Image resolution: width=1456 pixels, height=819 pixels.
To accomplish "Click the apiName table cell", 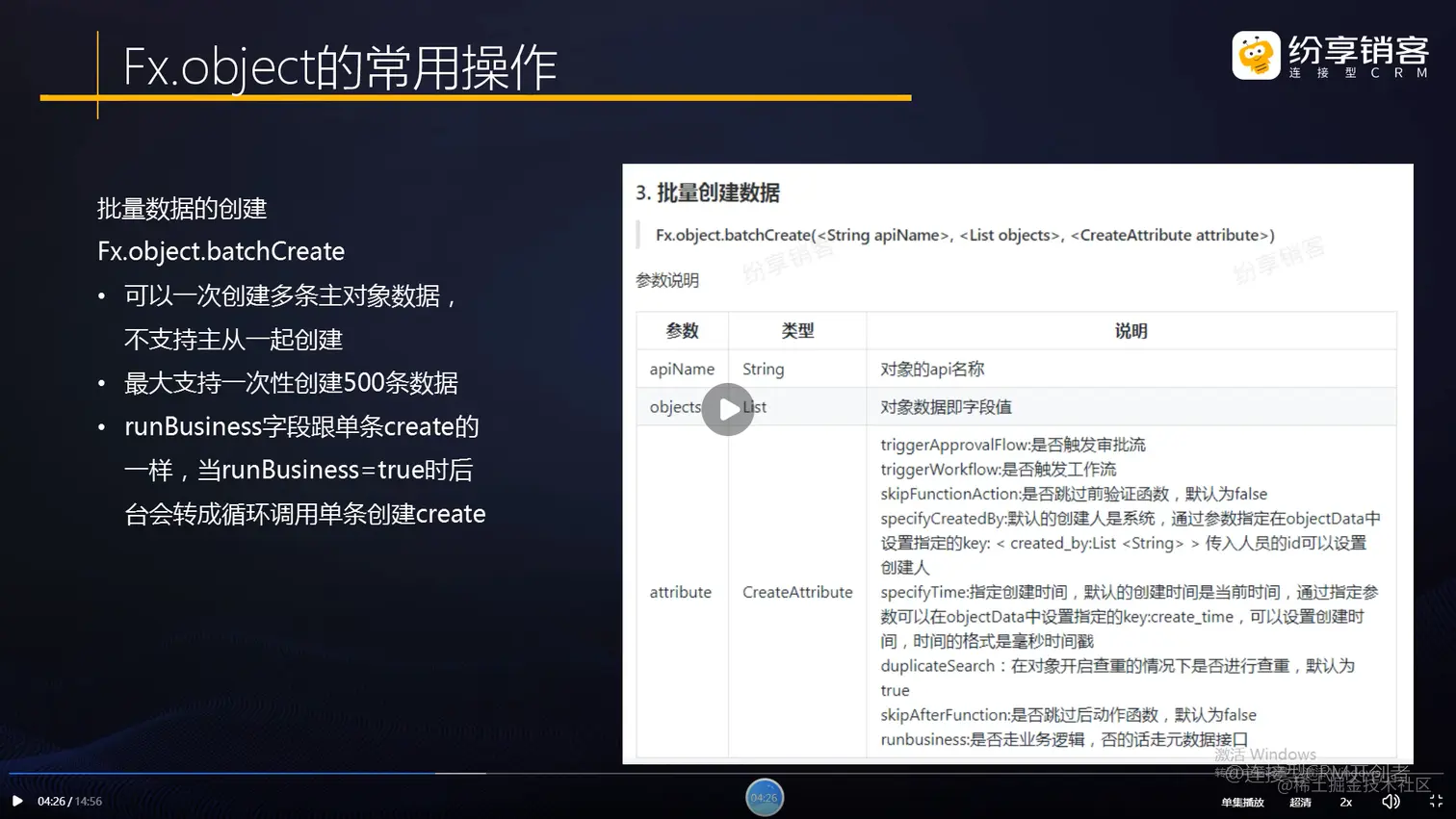I will pyautogui.click(x=682, y=369).
